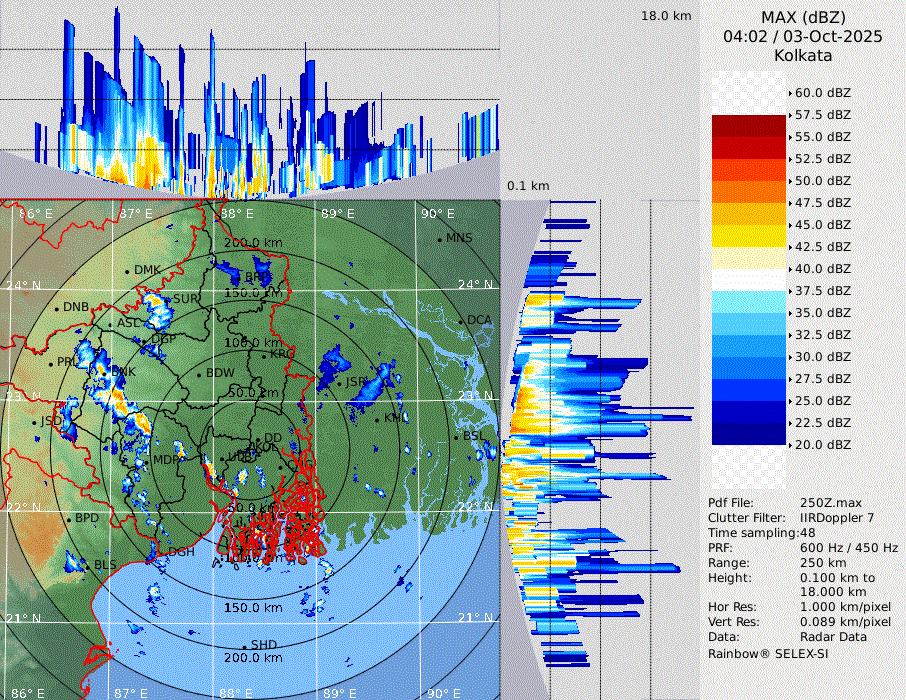Select the DNB station point
Image resolution: width=906 pixels, height=700 pixels.
[x=56, y=307]
